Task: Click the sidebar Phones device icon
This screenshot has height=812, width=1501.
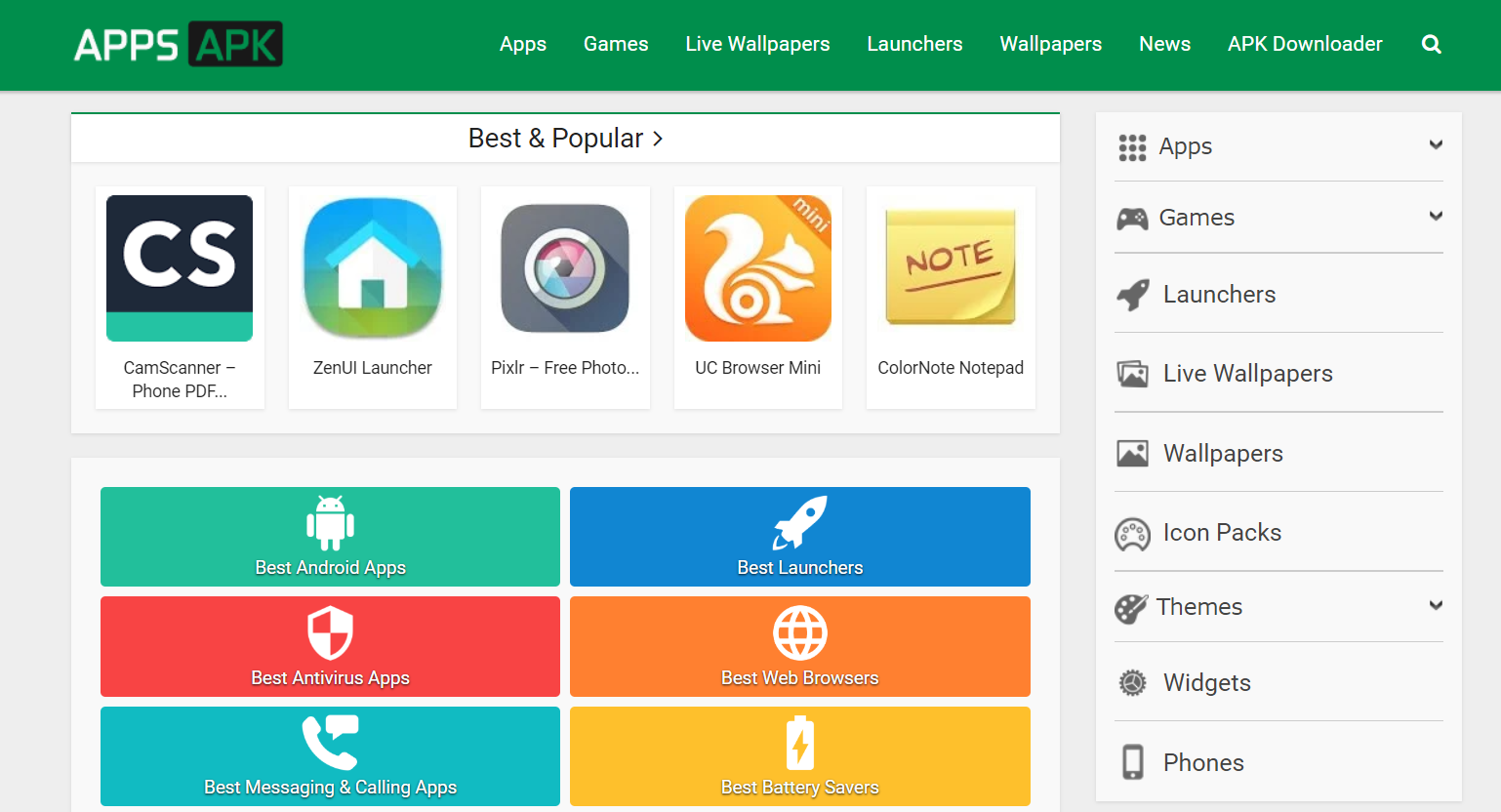Action: click(1133, 762)
